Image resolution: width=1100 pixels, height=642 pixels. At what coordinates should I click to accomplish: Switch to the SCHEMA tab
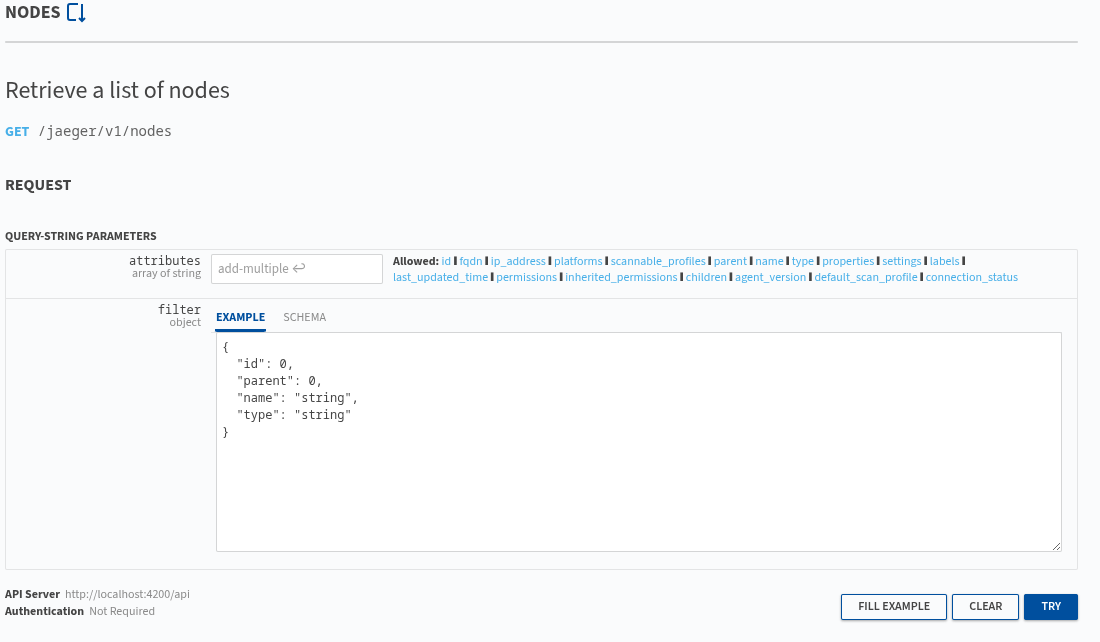tap(304, 317)
